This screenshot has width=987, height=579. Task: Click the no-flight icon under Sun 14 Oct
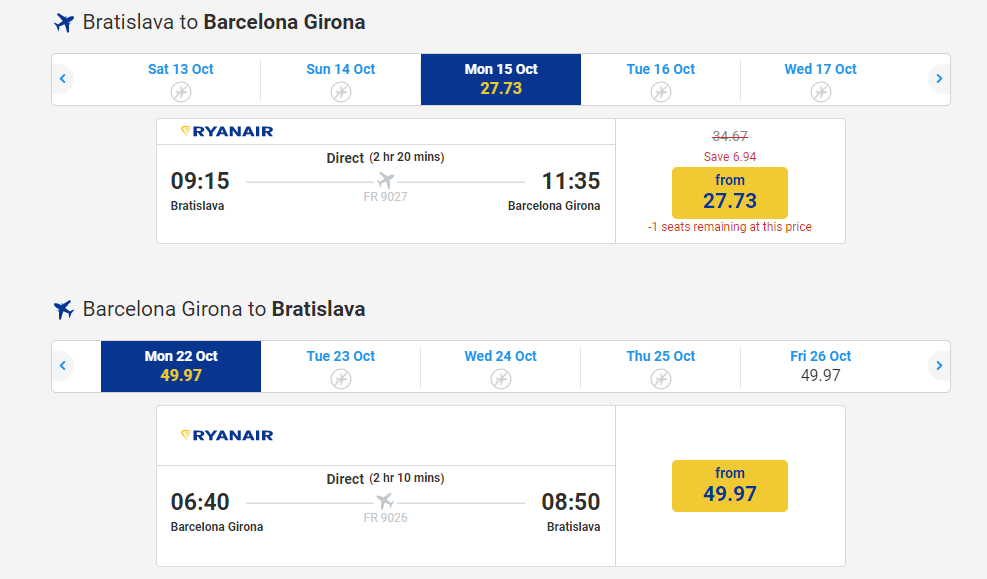click(x=341, y=92)
